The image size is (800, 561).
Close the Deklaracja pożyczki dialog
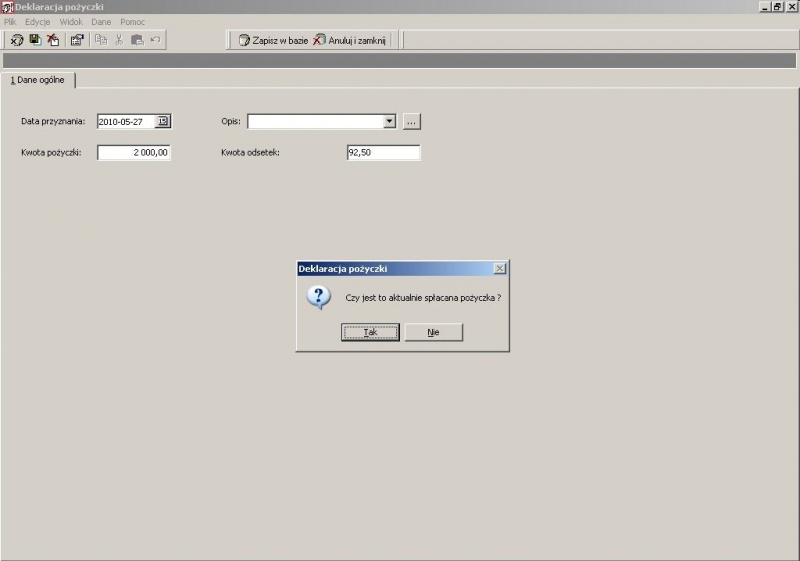pyautogui.click(x=500, y=269)
